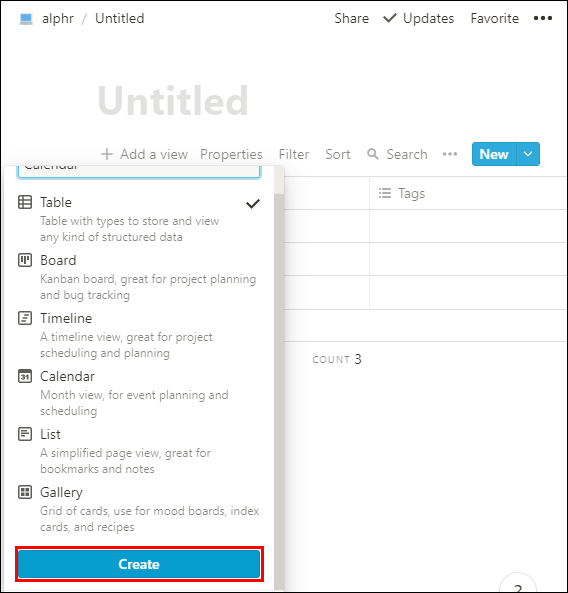Open the database more options ellipsis

pos(450,154)
